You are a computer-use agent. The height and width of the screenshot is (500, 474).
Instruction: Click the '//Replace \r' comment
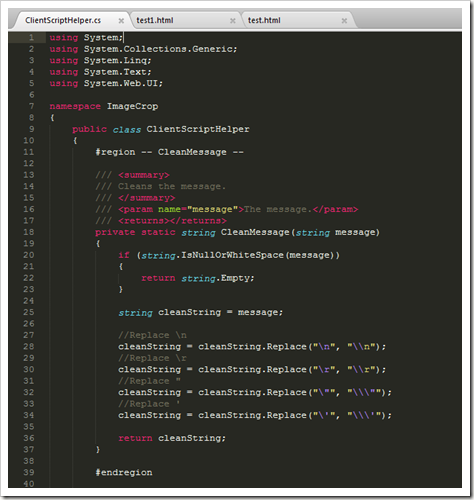tap(152, 358)
